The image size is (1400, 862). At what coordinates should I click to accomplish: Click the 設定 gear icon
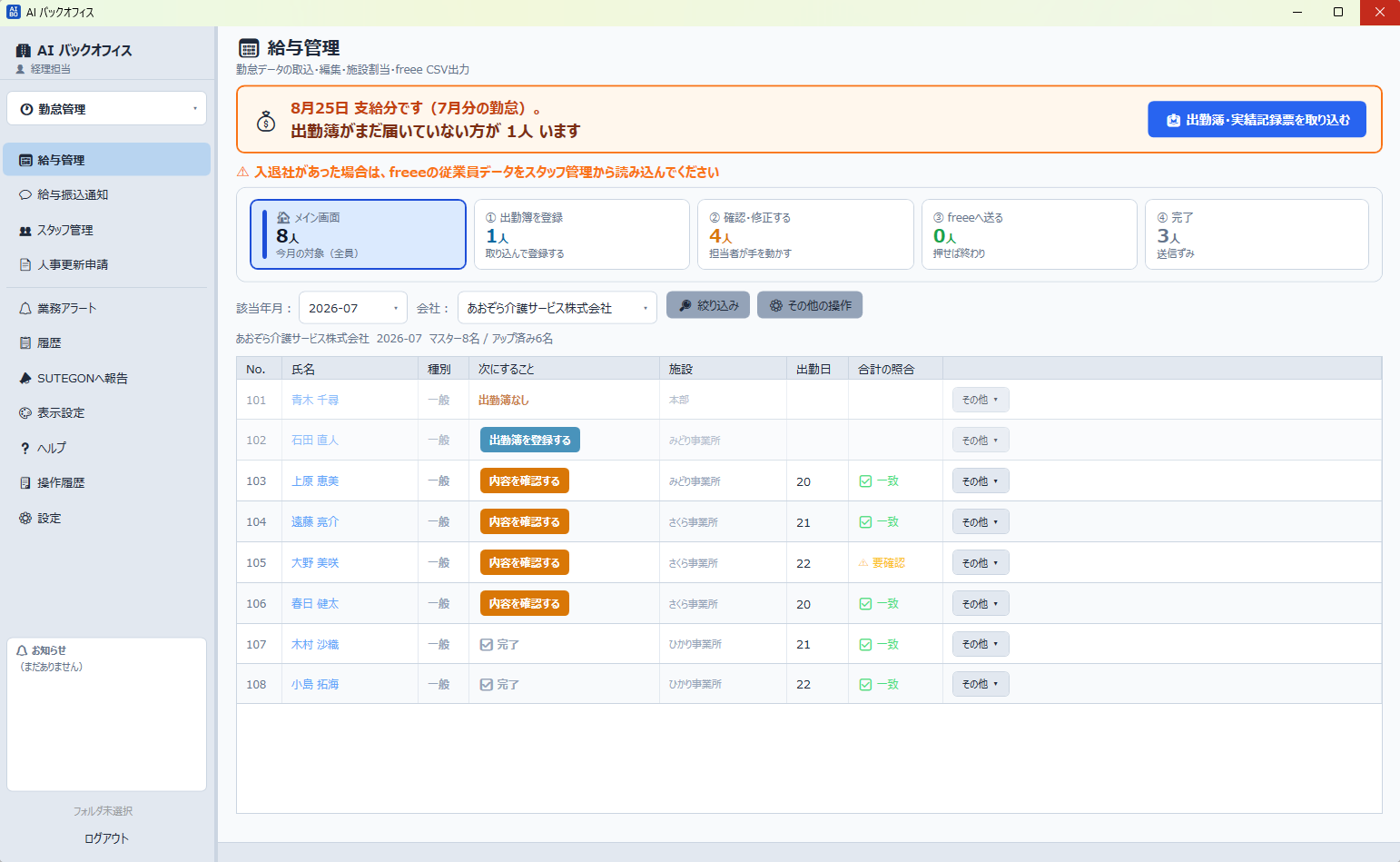point(25,518)
